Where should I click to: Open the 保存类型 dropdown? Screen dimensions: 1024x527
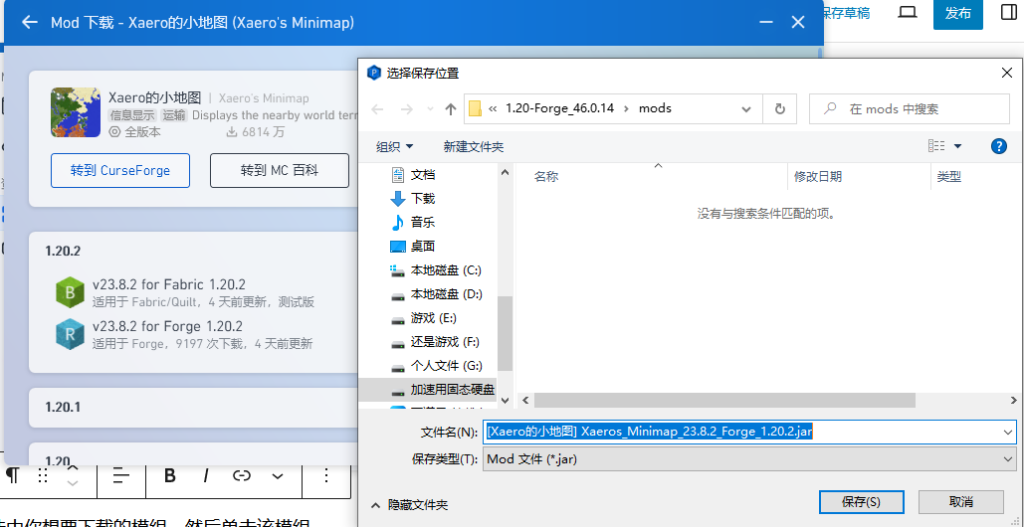tap(750, 459)
